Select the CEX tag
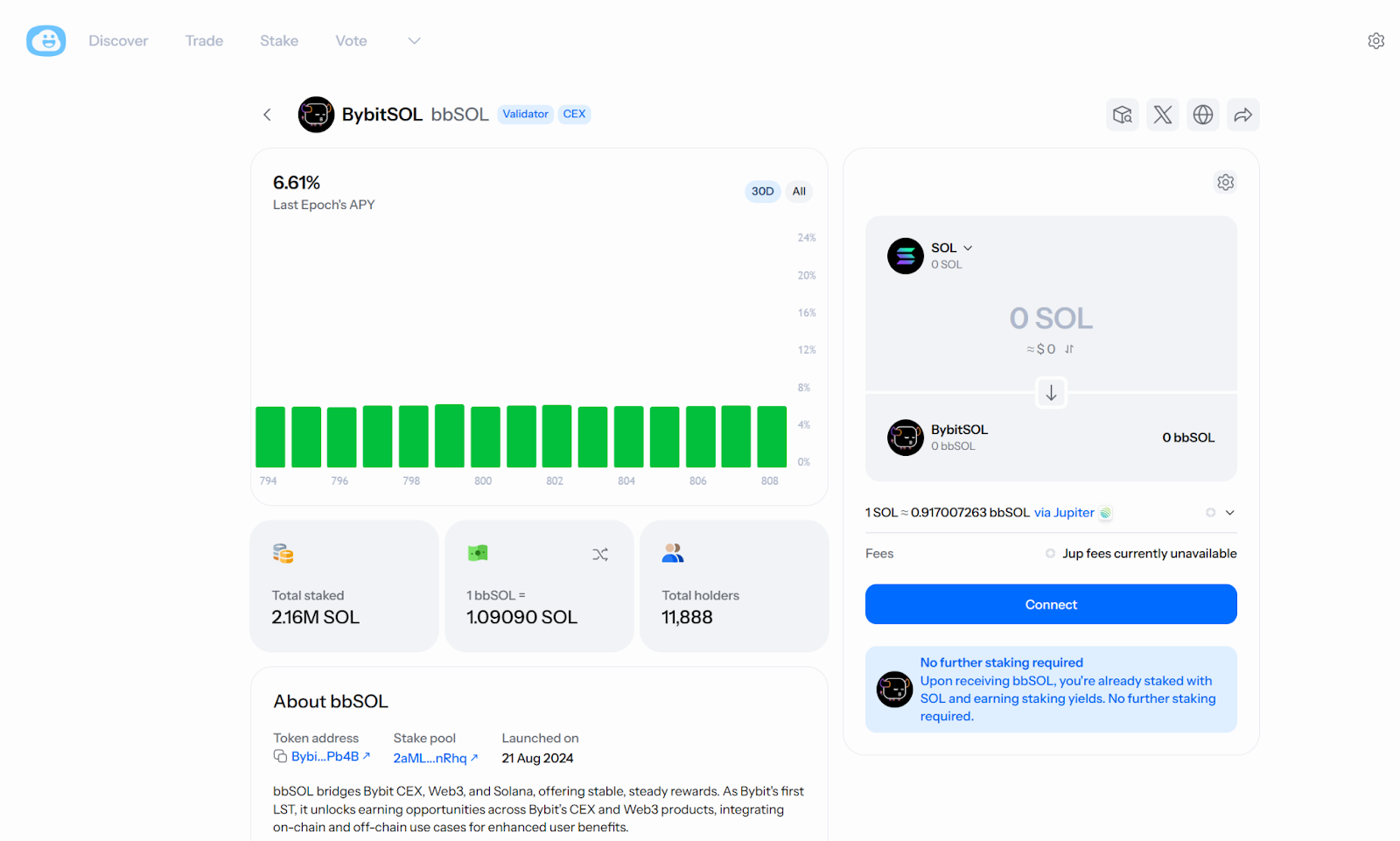The width and height of the screenshot is (1400, 841). coord(574,114)
